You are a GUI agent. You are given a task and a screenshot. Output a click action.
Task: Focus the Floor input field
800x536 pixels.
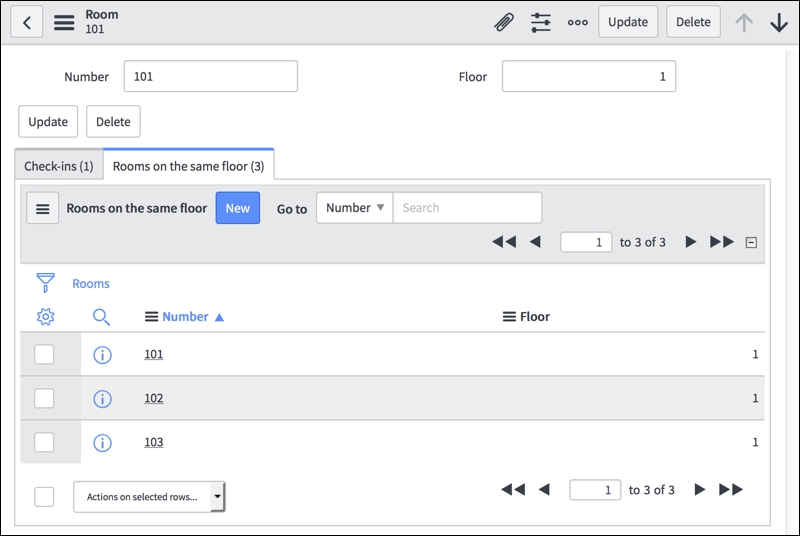coord(589,76)
